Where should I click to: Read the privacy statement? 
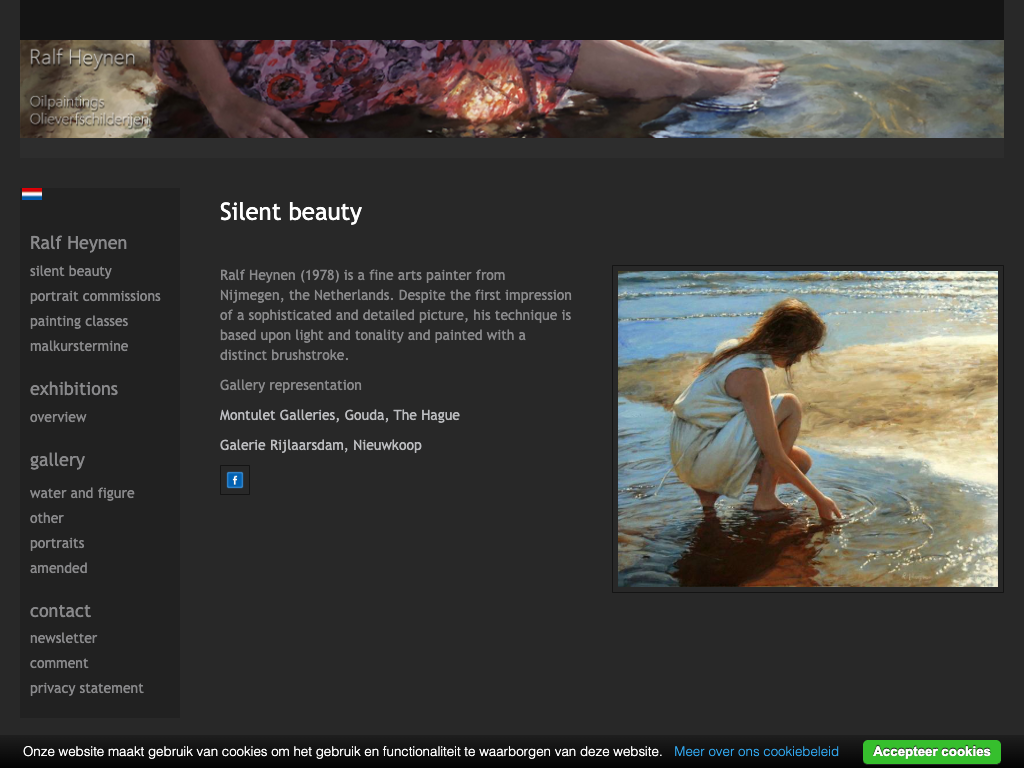(87, 688)
